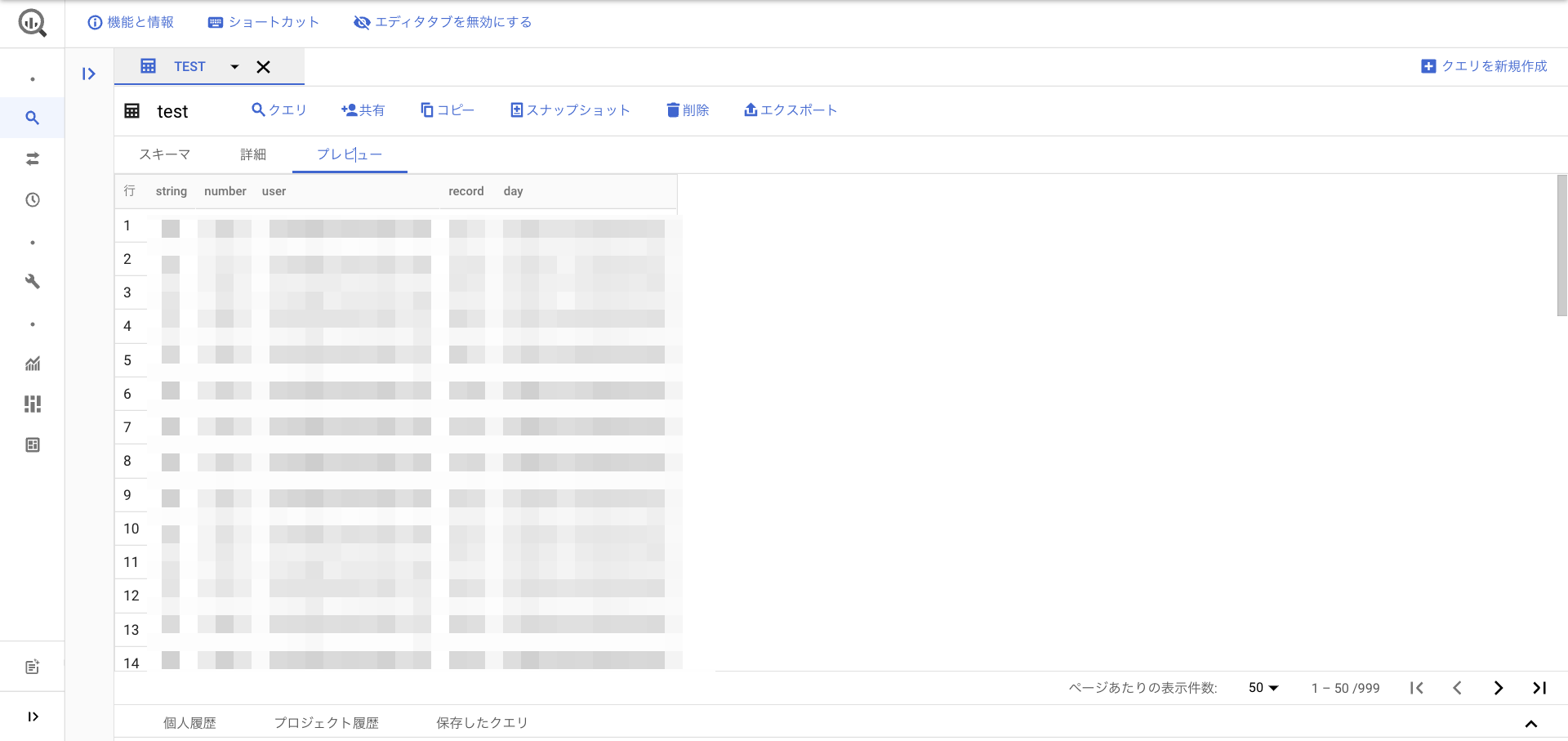The width and height of the screenshot is (1568, 741).
Task: Click the vertical scrollbar of preview
Action: point(1561,245)
